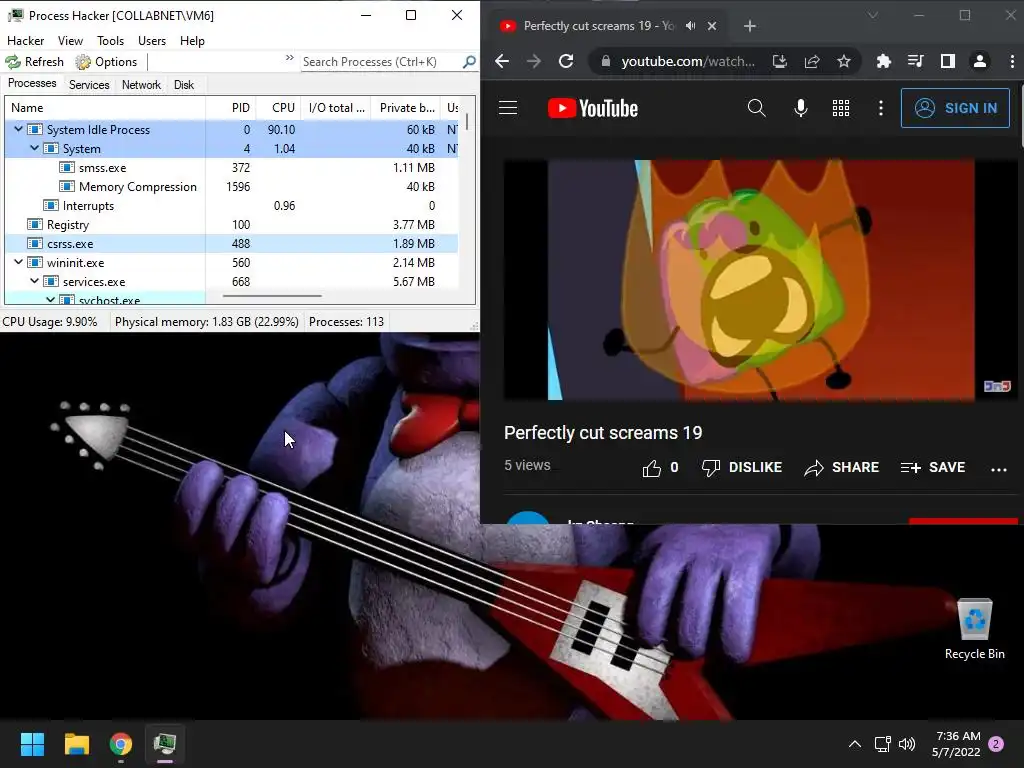Image resolution: width=1024 pixels, height=768 pixels.
Task: Click the I/O total column header
Action: [x=336, y=108]
